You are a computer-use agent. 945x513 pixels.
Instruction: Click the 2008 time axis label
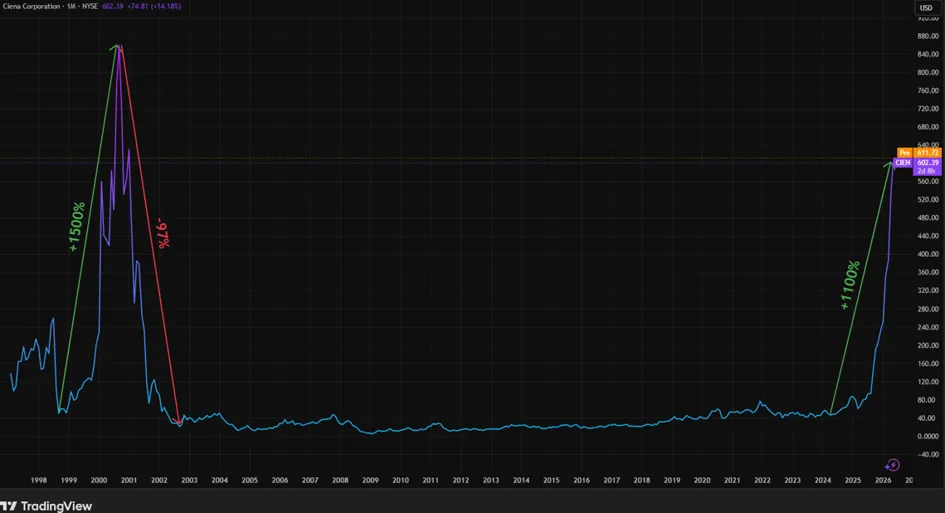click(340, 480)
